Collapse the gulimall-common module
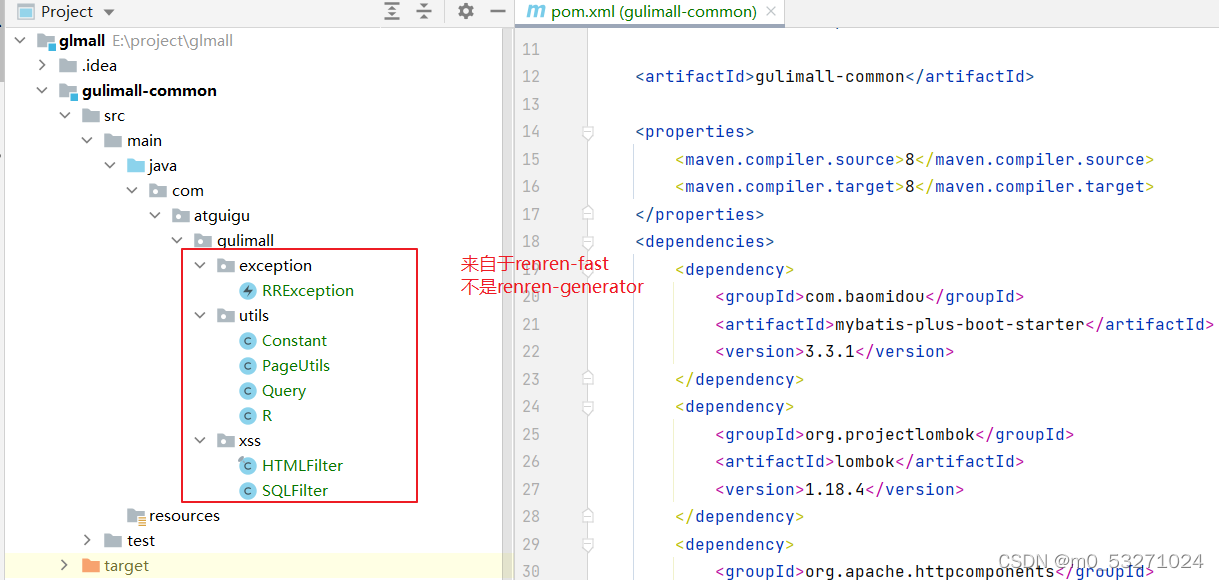 (x=42, y=91)
